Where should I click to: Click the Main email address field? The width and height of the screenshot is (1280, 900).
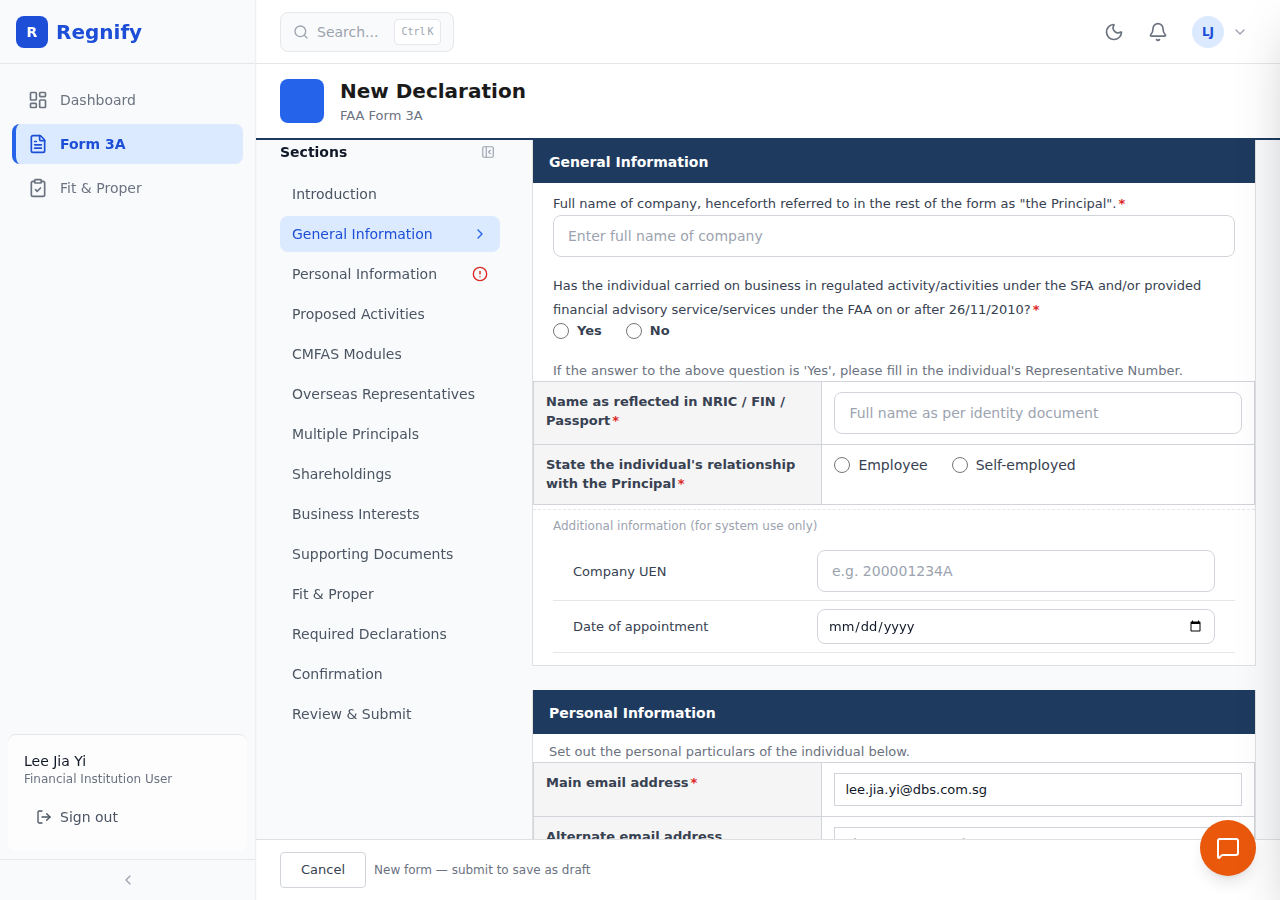(x=1038, y=789)
